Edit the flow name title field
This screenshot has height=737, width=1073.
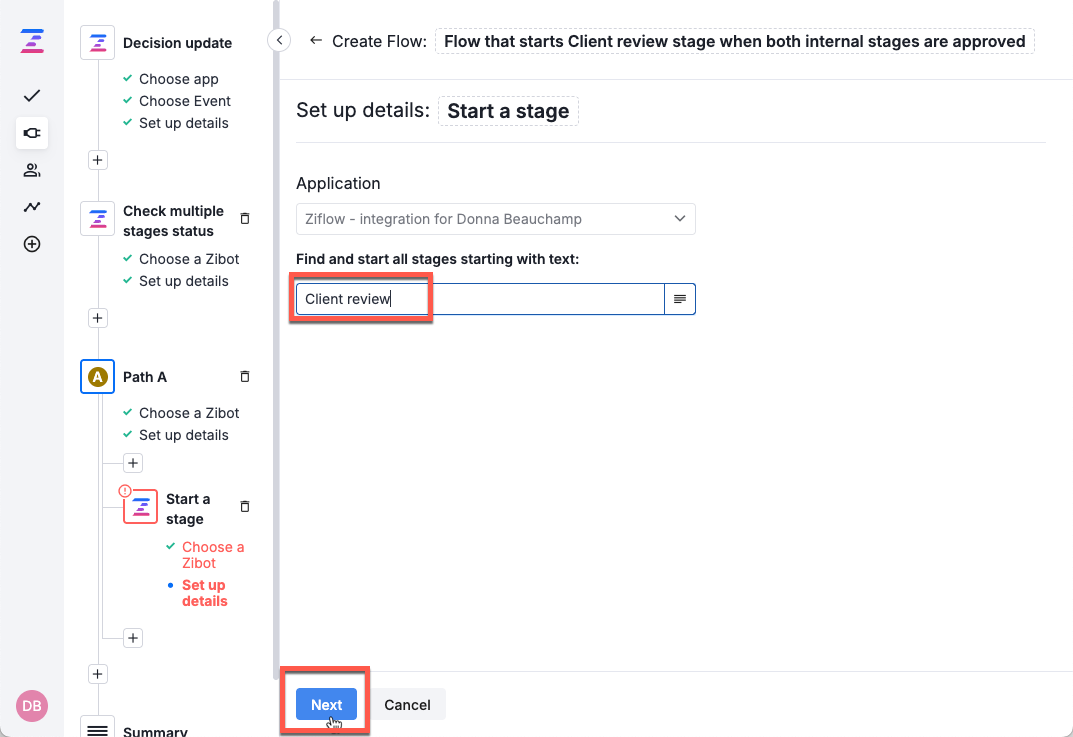click(734, 41)
